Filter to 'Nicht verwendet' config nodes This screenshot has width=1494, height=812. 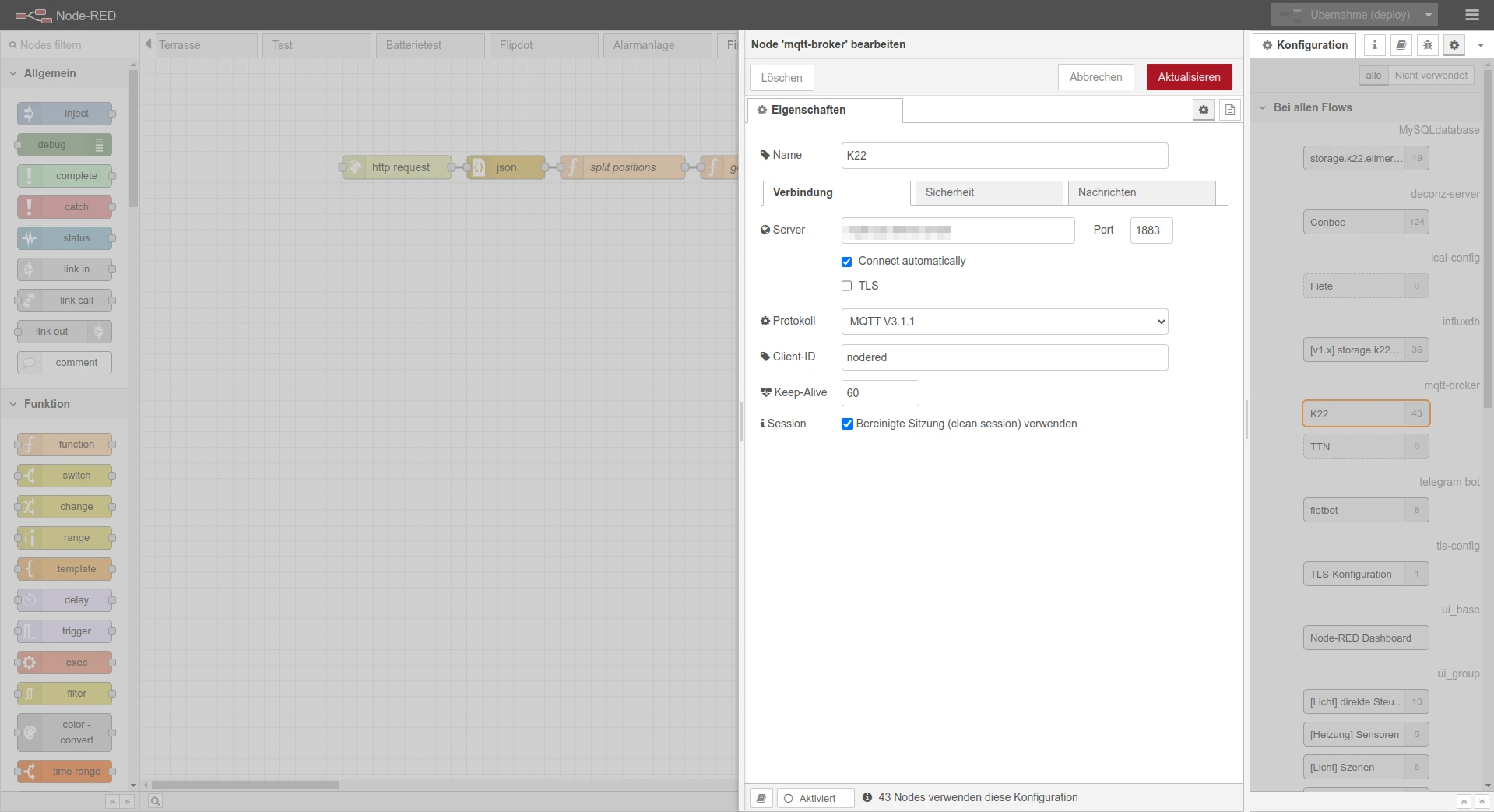pos(1430,76)
